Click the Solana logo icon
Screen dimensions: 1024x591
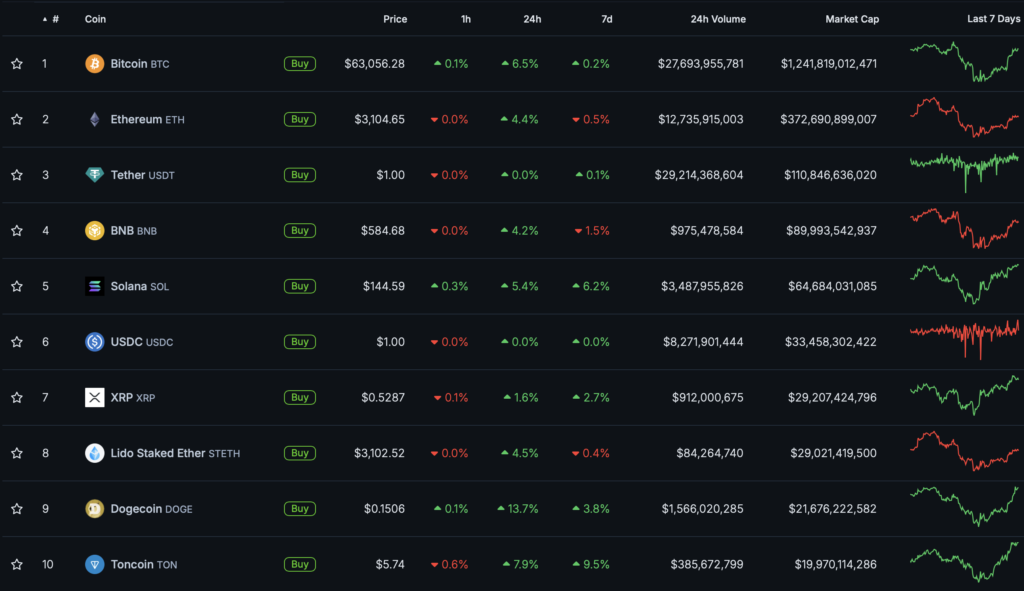94,286
